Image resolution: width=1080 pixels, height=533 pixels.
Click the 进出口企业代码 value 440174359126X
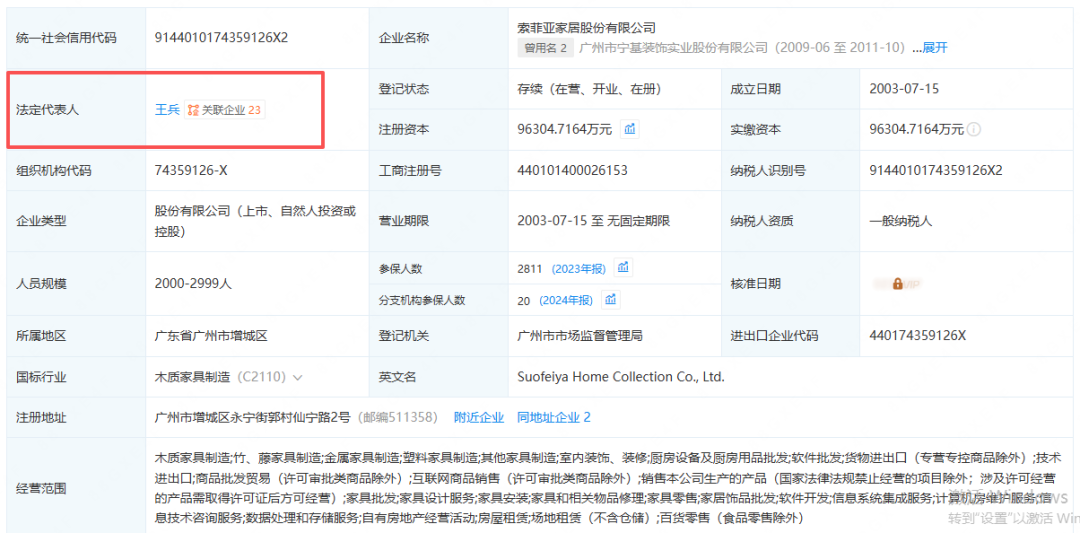(x=918, y=336)
